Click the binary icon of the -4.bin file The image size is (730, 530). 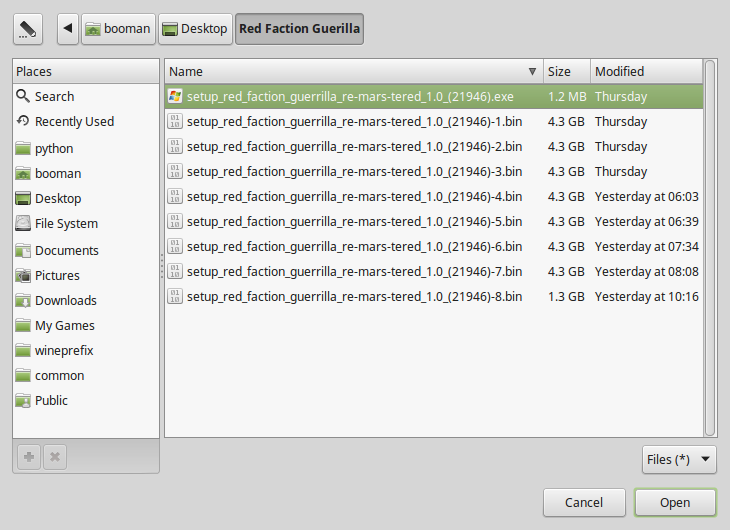tap(175, 196)
